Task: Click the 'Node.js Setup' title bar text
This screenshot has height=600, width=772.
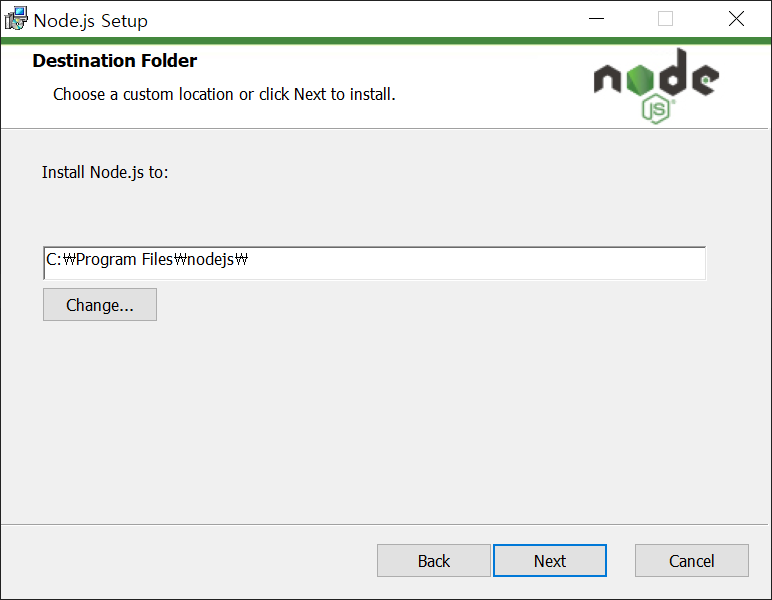Action: (91, 21)
